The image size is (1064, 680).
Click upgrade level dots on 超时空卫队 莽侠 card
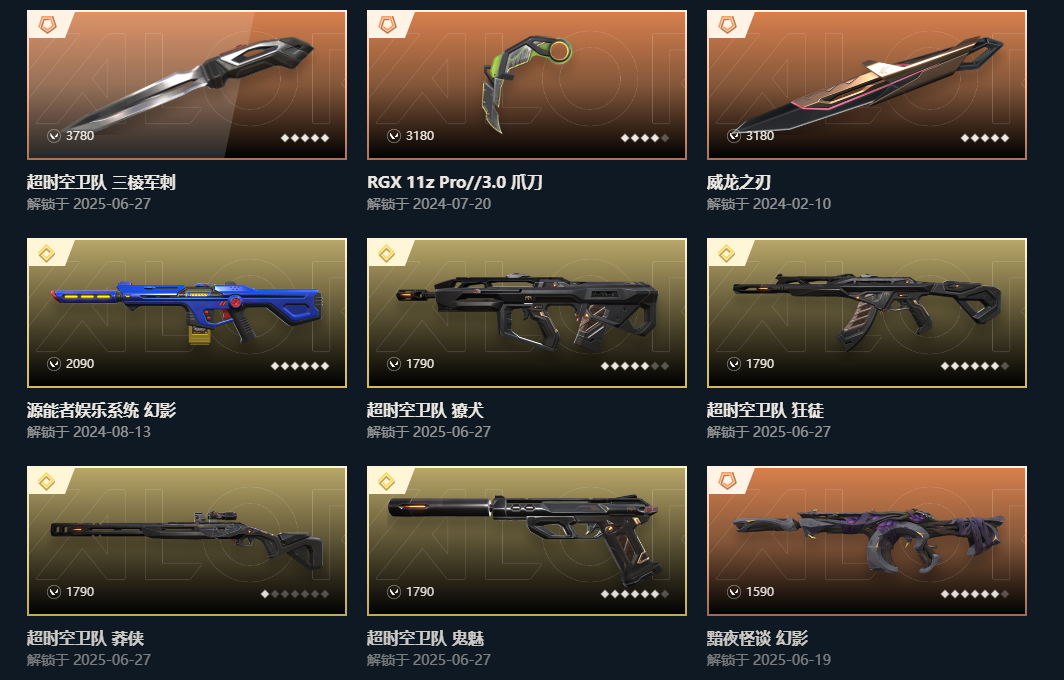tap(295, 594)
